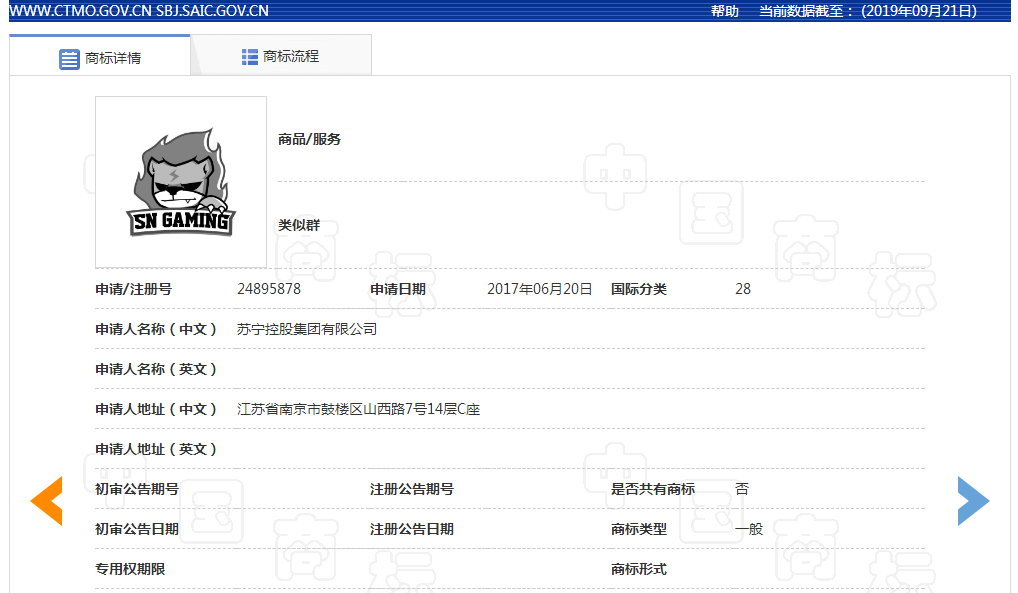Select the application date 2017年06月20日
Image resolution: width=1018 pixels, height=593 pixels.
pos(540,289)
